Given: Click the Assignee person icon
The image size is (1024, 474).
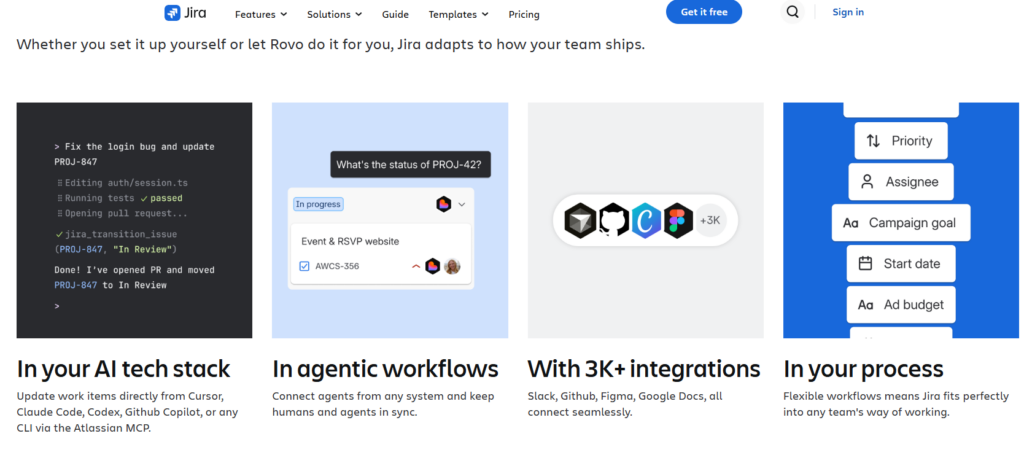Looking at the screenshot, I should click(x=867, y=182).
